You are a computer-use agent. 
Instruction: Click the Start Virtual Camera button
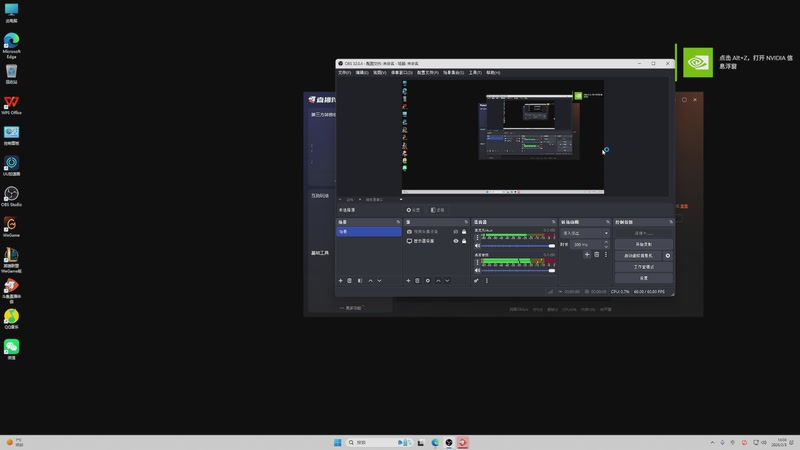638,256
